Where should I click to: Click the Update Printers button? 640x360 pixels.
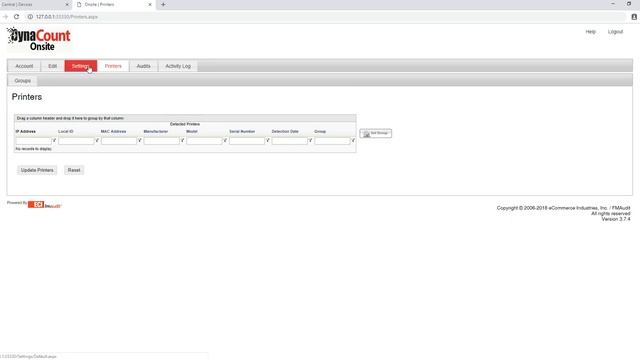(x=37, y=170)
